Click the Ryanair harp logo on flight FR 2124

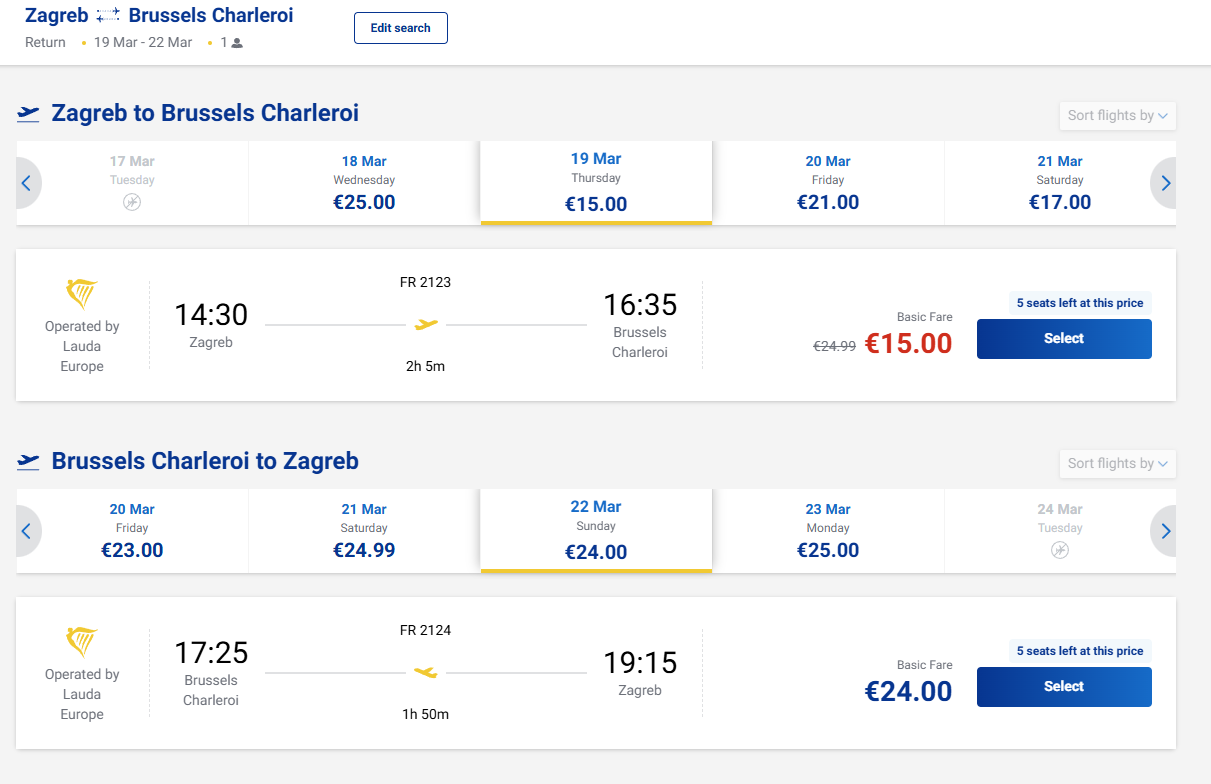click(82, 642)
